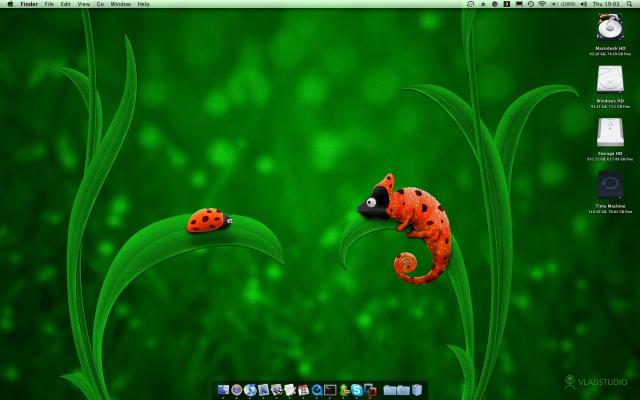Open the Wi-Fi status menu
Viewport: 640px width, 400px height.
[542, 4]
